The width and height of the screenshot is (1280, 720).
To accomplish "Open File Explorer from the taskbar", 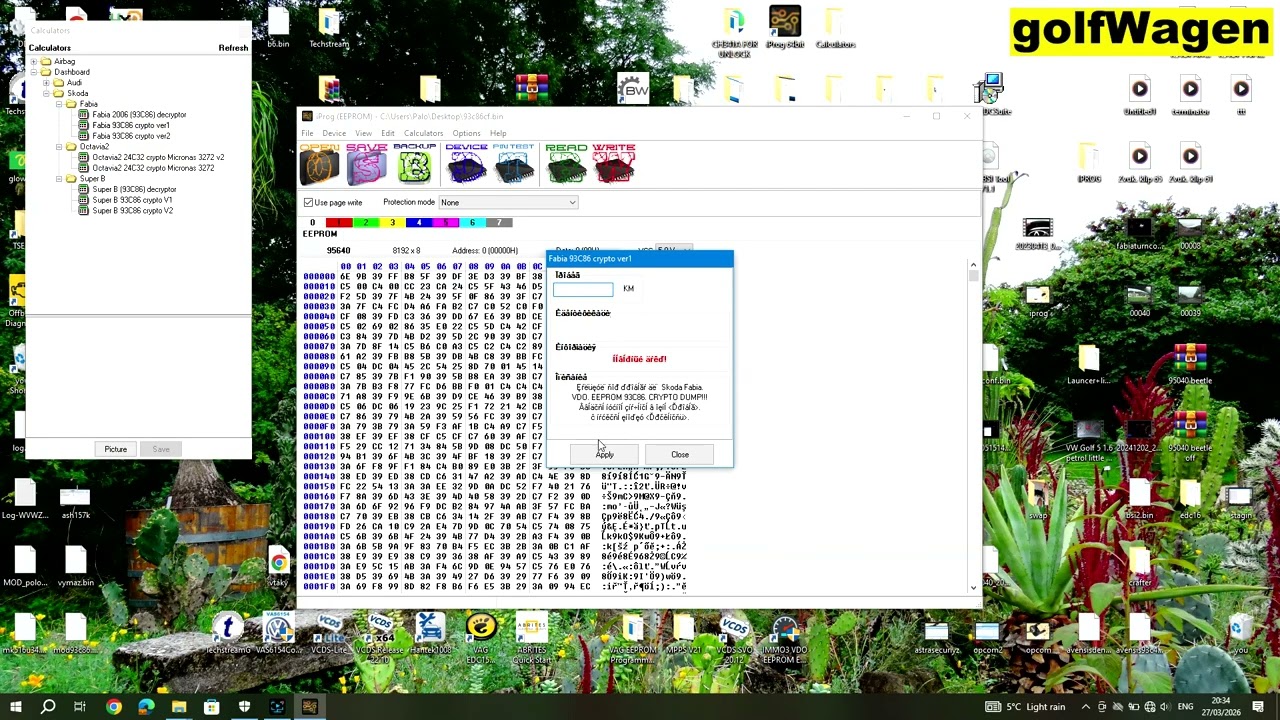I will click(x=179, y=707).
